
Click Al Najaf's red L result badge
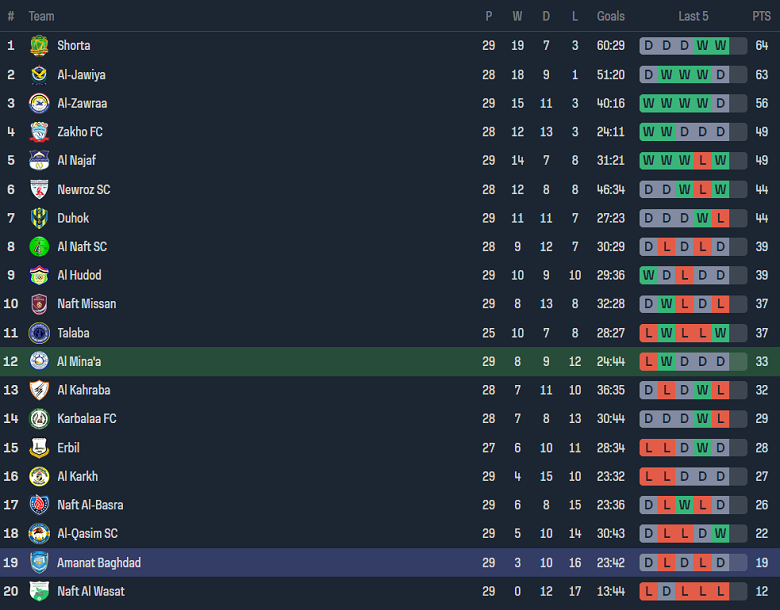click(702, 160)
